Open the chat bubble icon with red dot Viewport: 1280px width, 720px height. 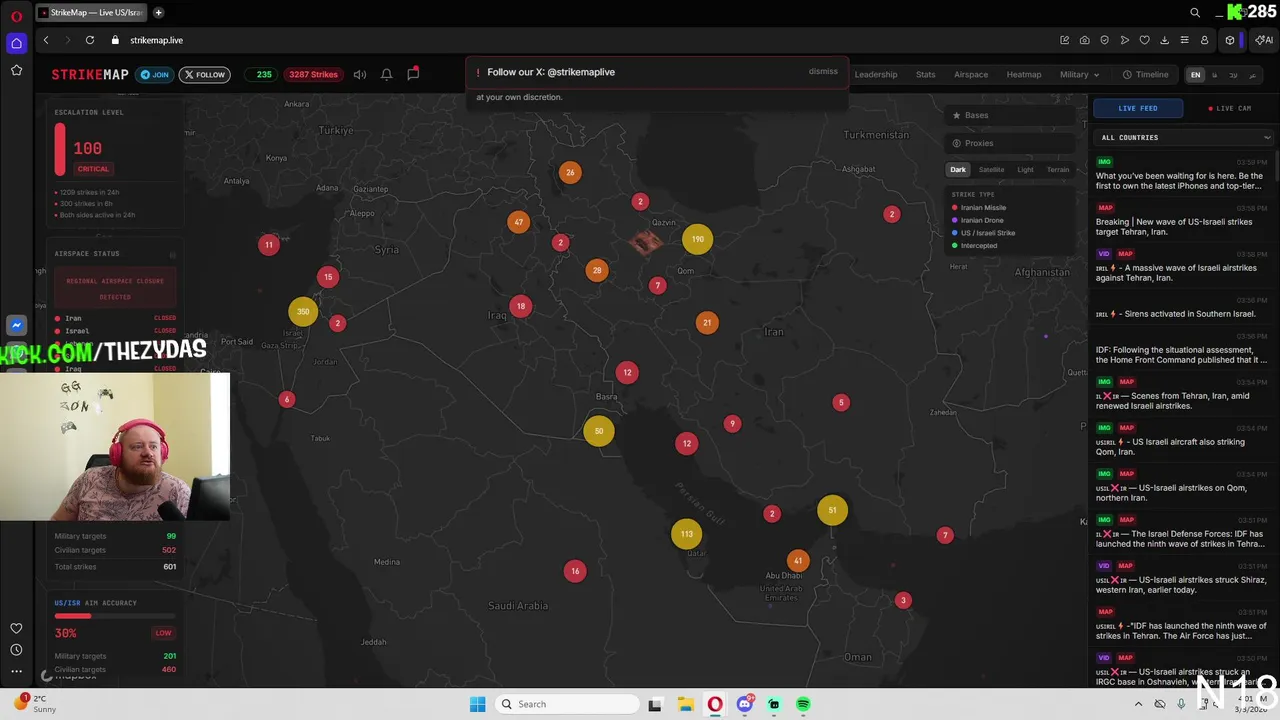coord(413,73)
